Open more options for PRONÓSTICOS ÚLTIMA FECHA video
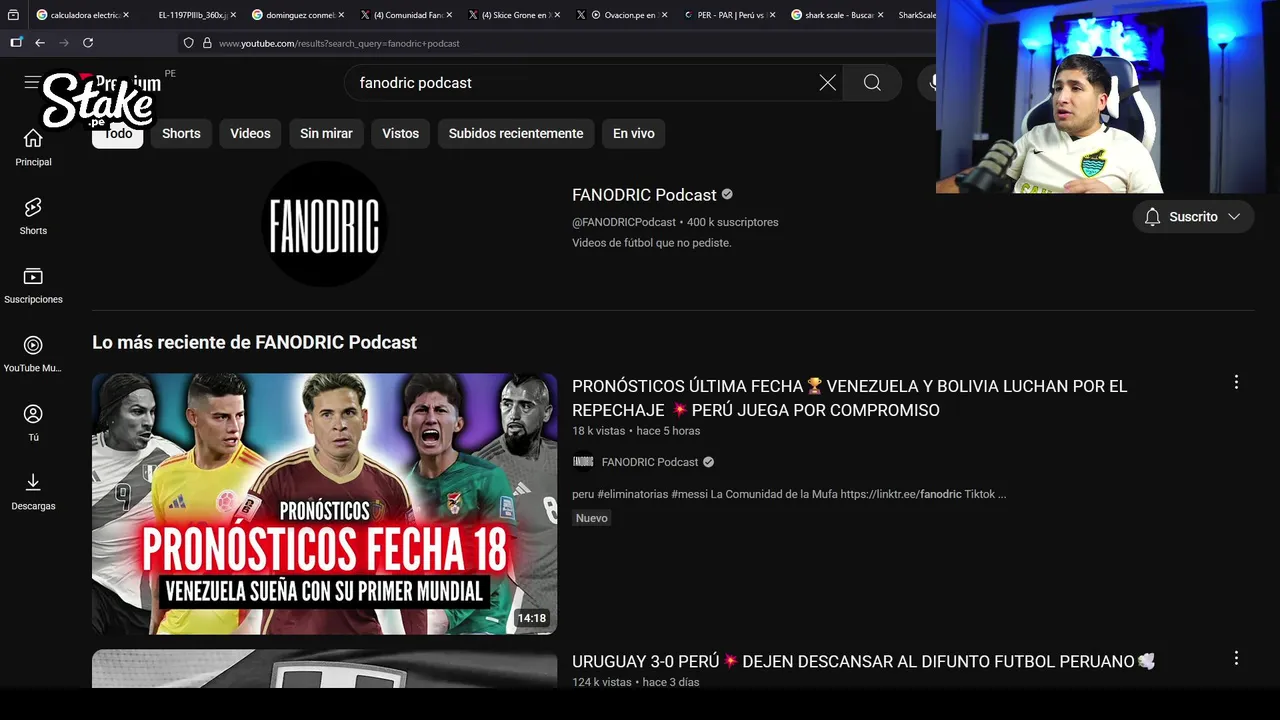 tap(1236, 382)
